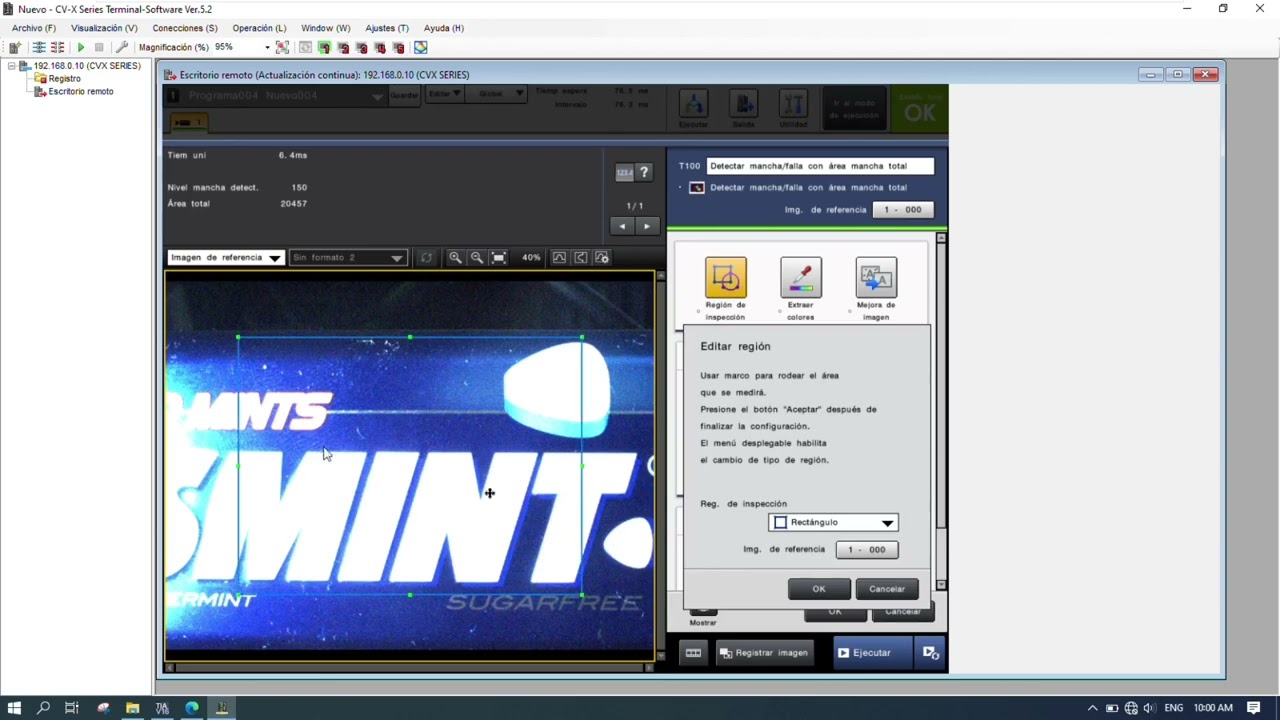Select the Mejora de imagen icon
The height and width of the screenshot is (720, 1280).
(x=876, y=278)
